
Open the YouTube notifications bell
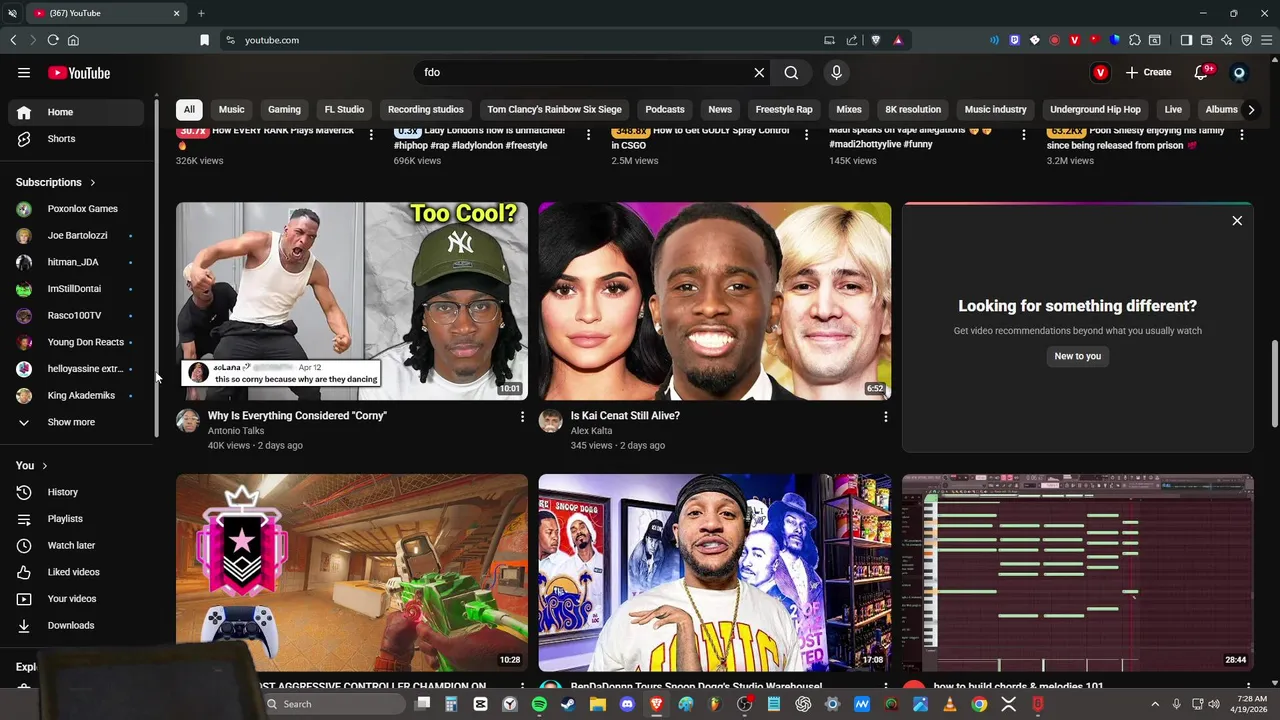[x=1201, y=72]
